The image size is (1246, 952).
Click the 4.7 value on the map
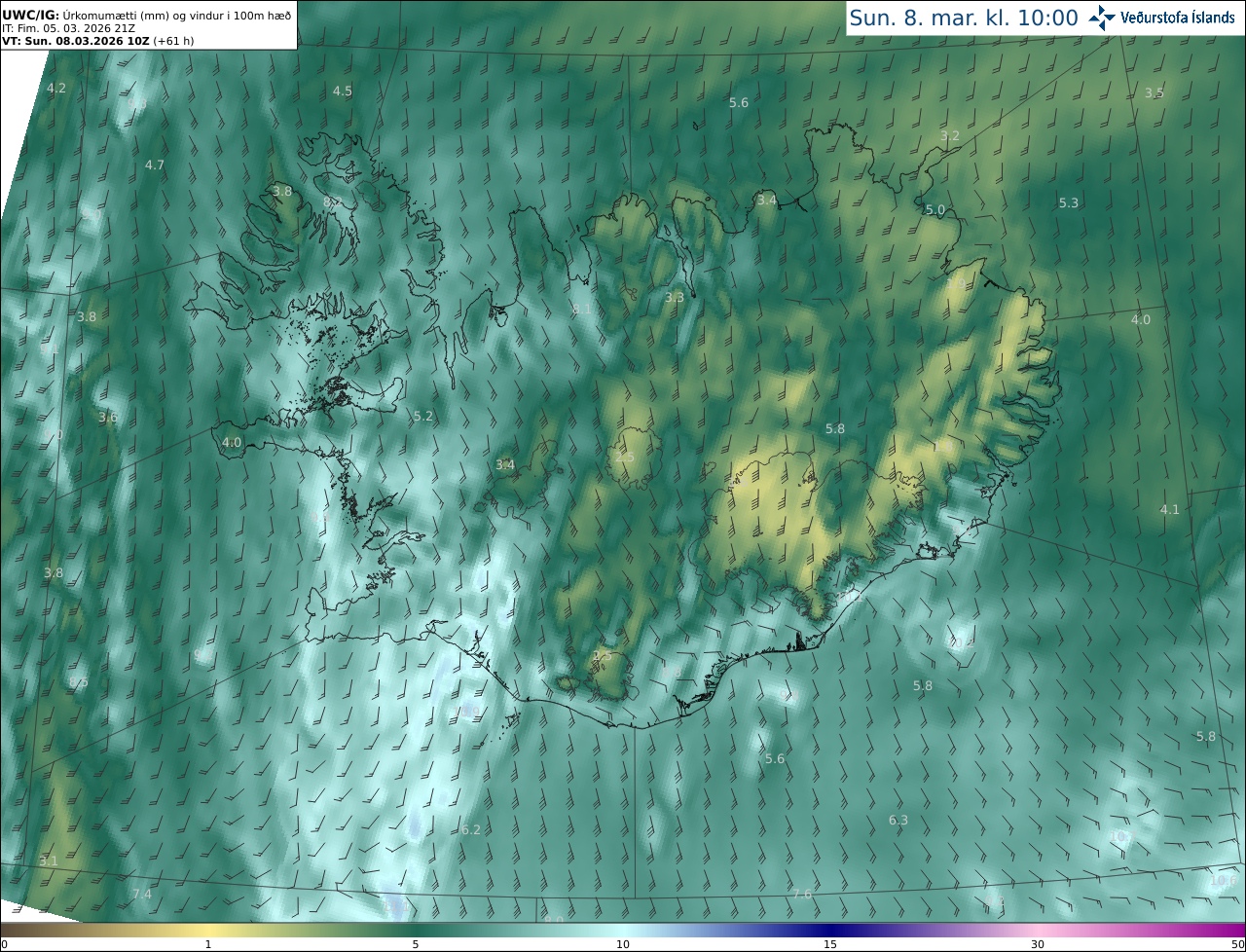tap(155, 165)
